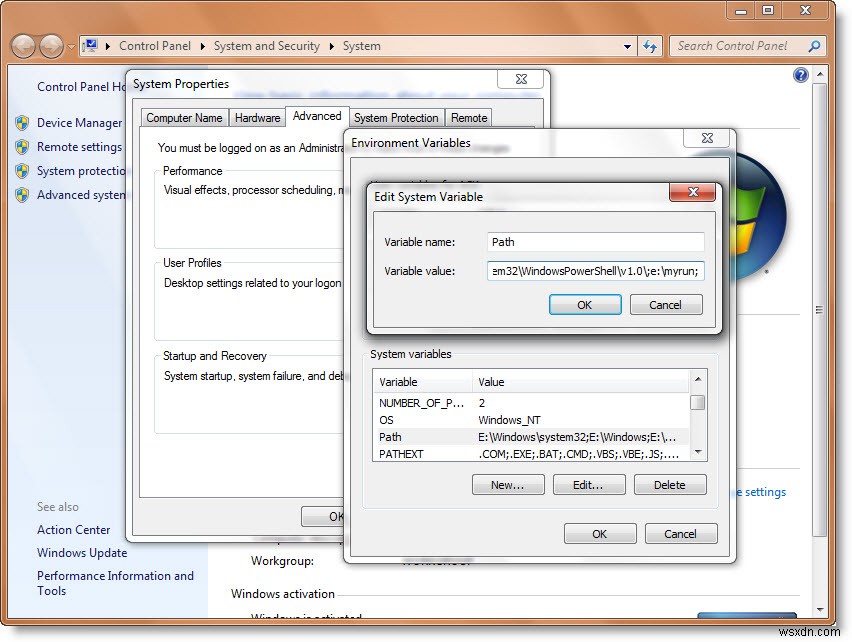The width and height of the screenshot is (852, 642).
Task: Open the Windows Update link
Action: click(82, 552)
